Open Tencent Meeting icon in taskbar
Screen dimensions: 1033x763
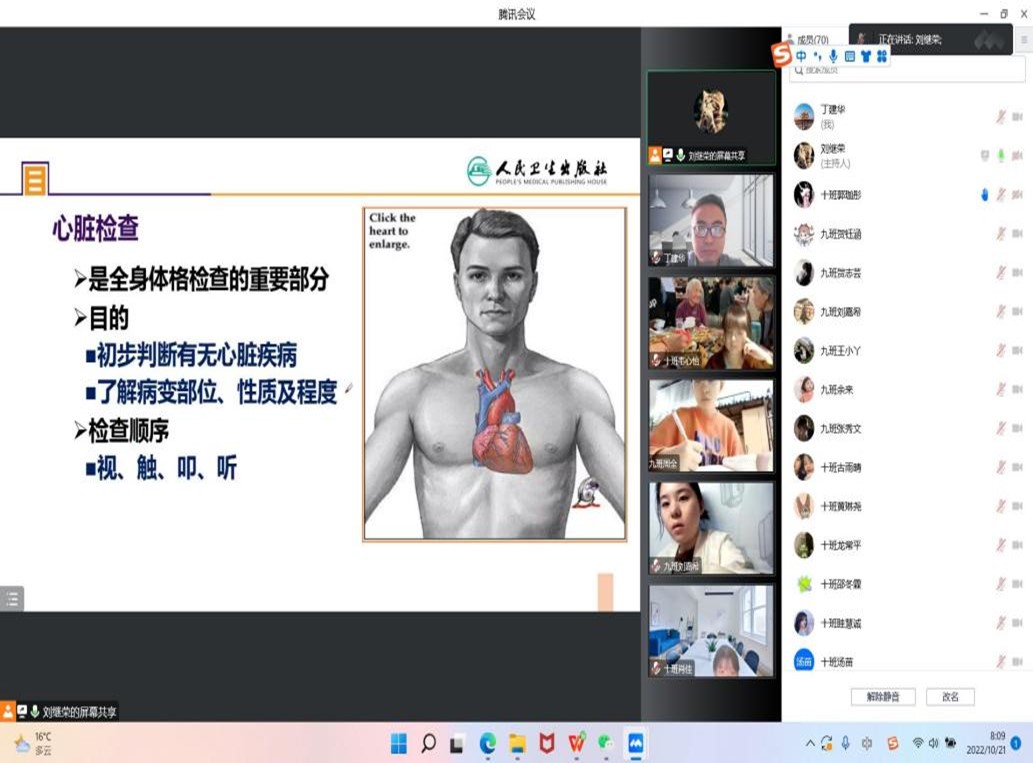[634, 743]
